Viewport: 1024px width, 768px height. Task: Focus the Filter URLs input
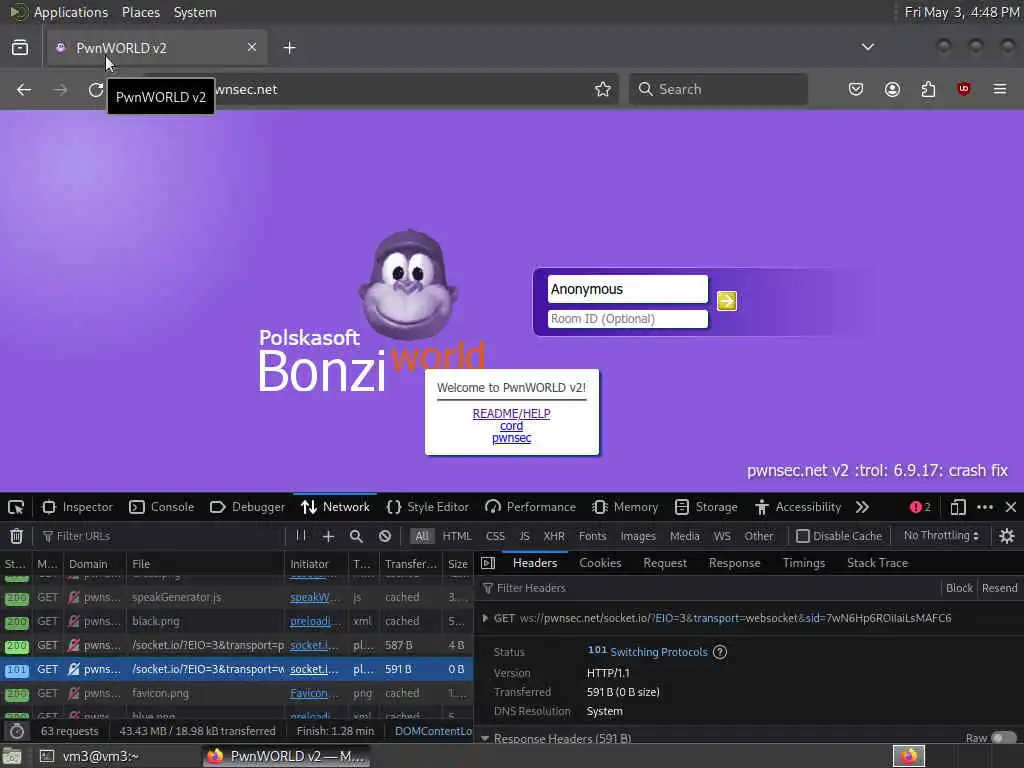[x=163, y=536]
